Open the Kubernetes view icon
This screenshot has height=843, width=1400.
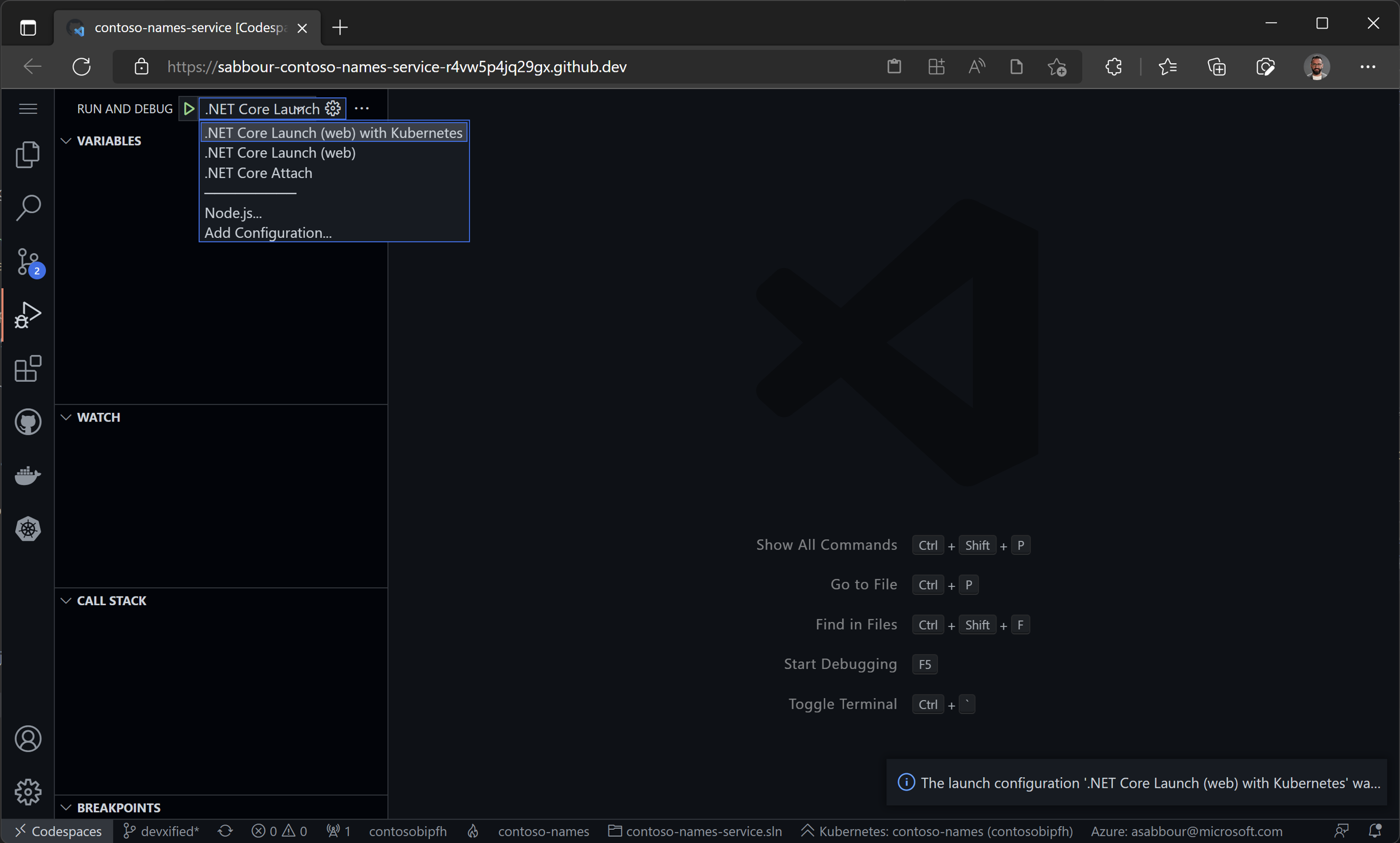(x=27, y=529)
